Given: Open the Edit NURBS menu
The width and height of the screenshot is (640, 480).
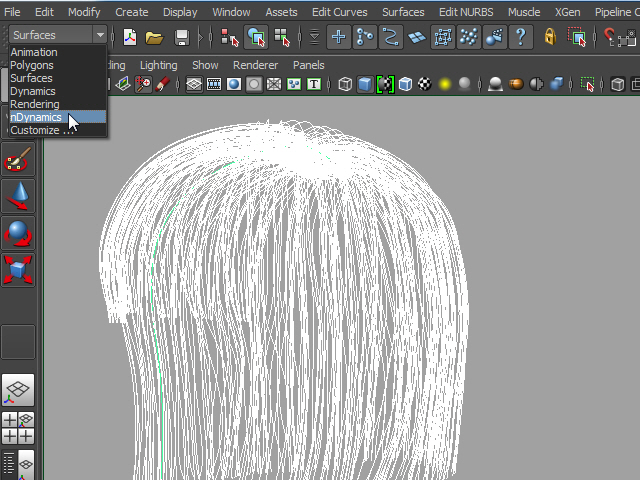Looking at the screenshot, I should tap(466, 12).
